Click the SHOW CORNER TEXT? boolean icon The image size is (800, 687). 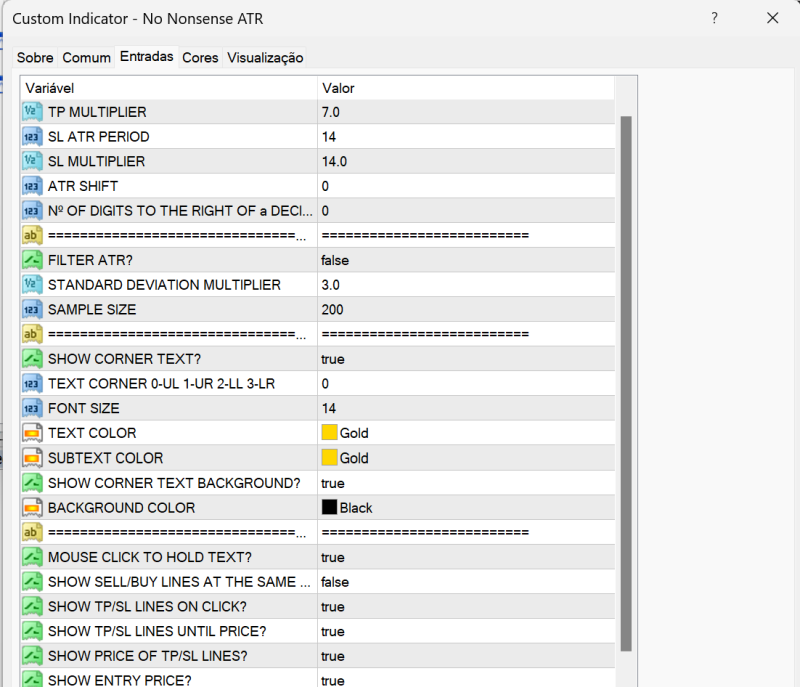(32, 359)
